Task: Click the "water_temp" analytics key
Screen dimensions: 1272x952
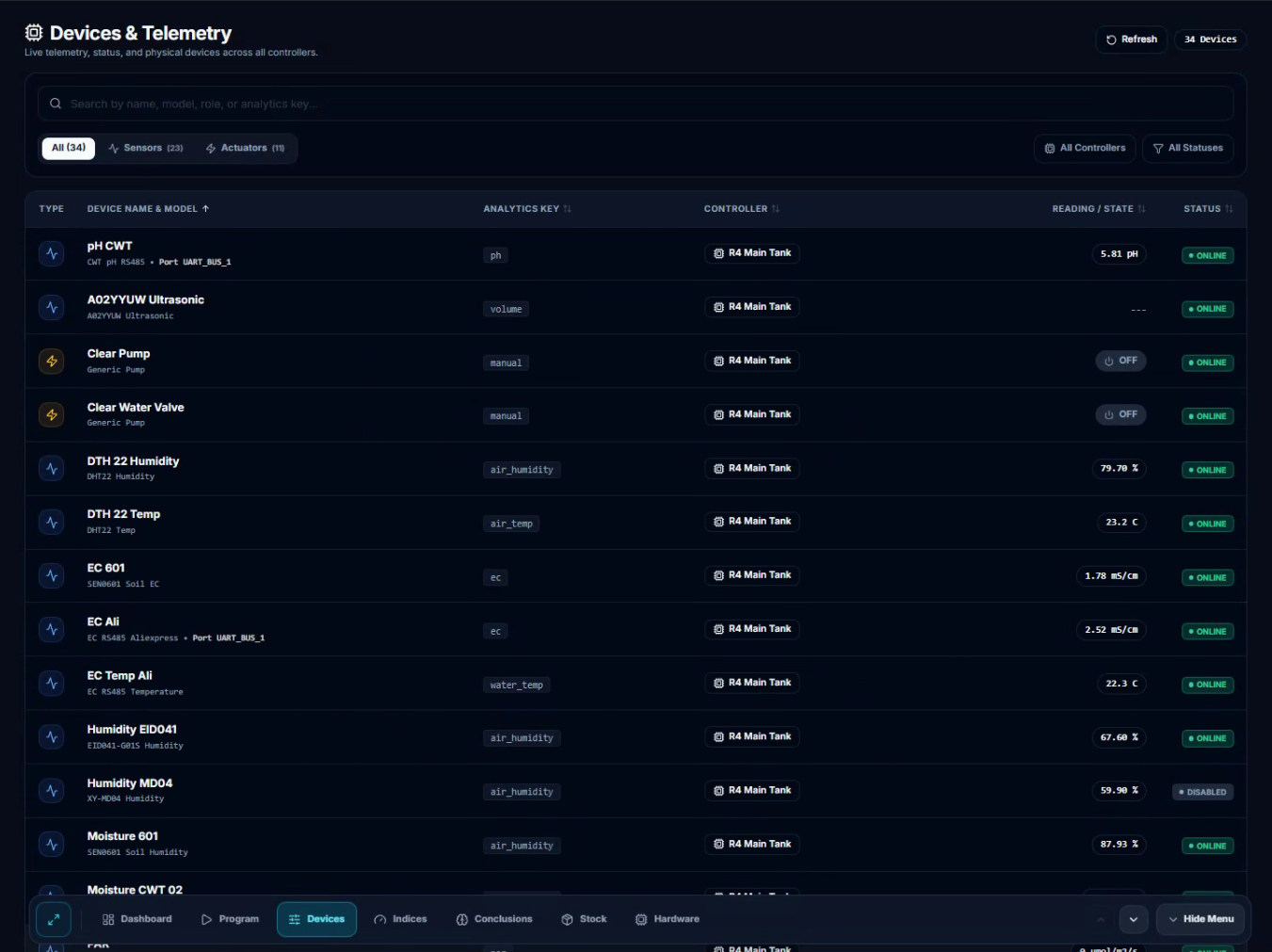Action: pyautogui.click(x=516, y=686)
